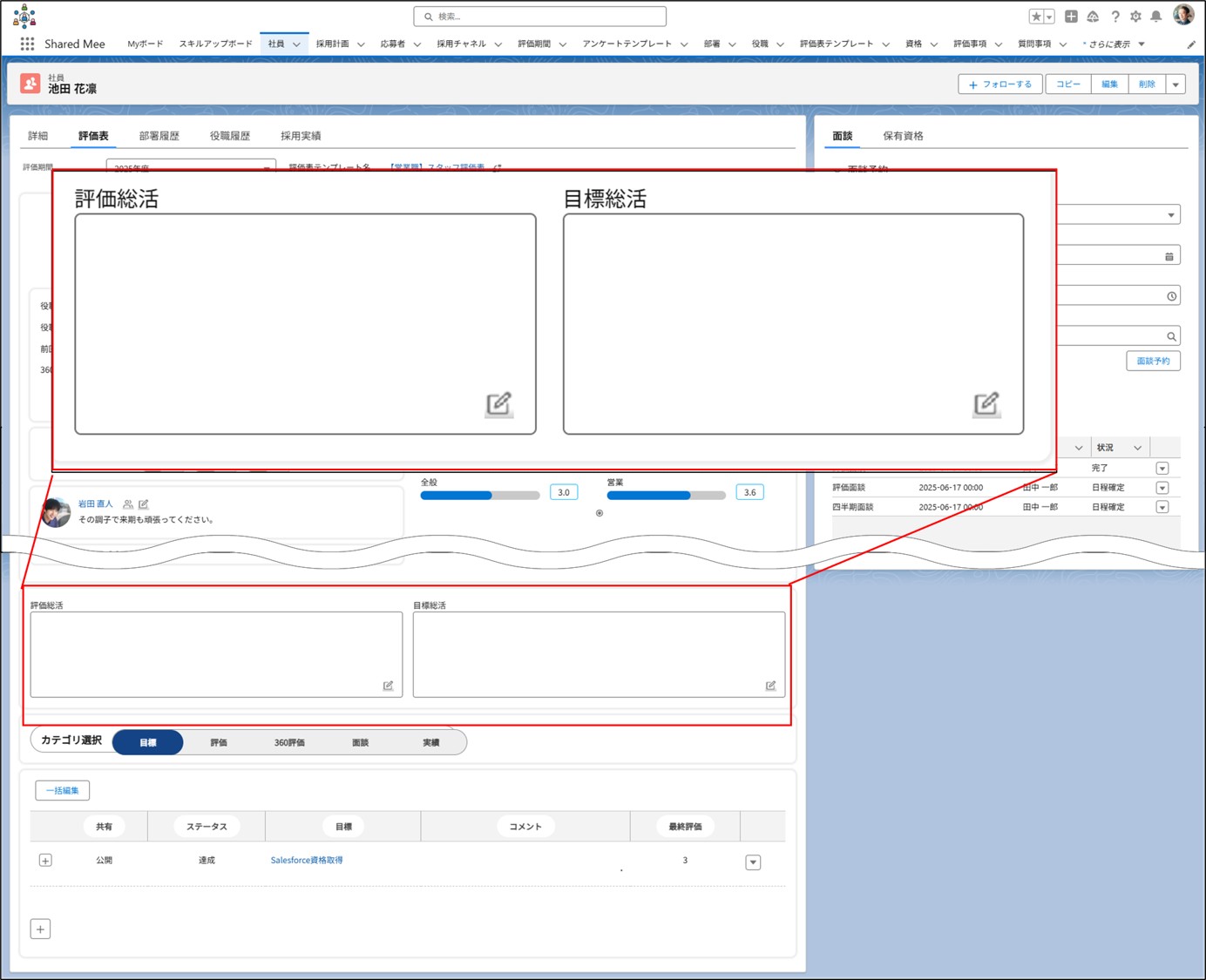The height and width of the screenshot is (980, 1206).
Task: Open the setup gear icon
Action: pyautogui.click(x=1135, y=17)
